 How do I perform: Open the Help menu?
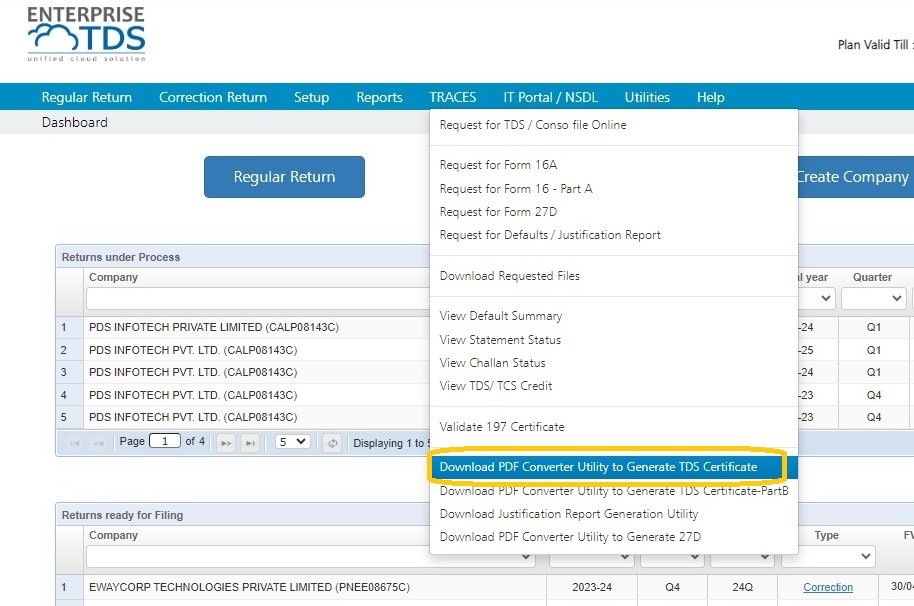[710, 97]
